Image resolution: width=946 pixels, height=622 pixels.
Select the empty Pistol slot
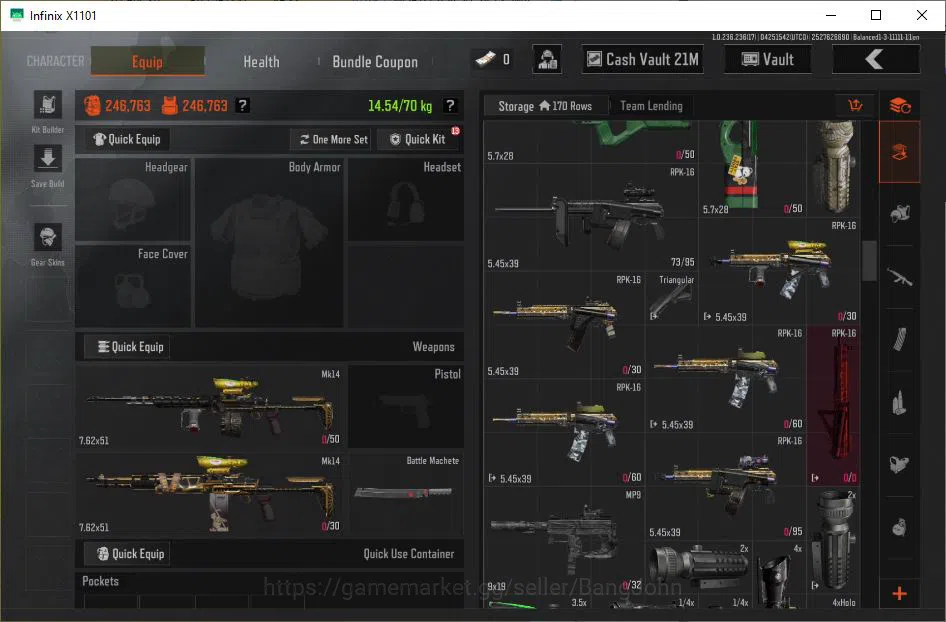pyautogui.click(x=405, y=406)
